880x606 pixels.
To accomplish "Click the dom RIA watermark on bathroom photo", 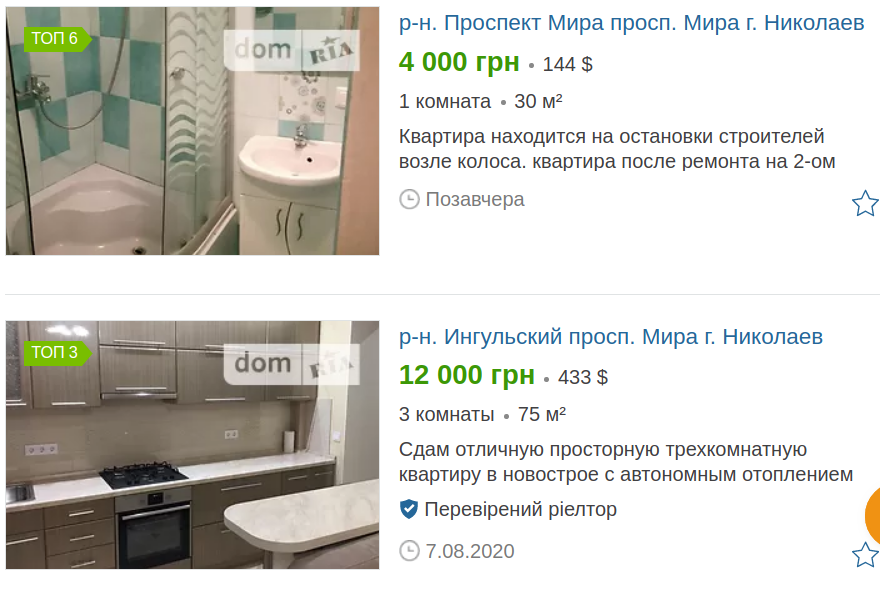I will [x=291, y=50].
